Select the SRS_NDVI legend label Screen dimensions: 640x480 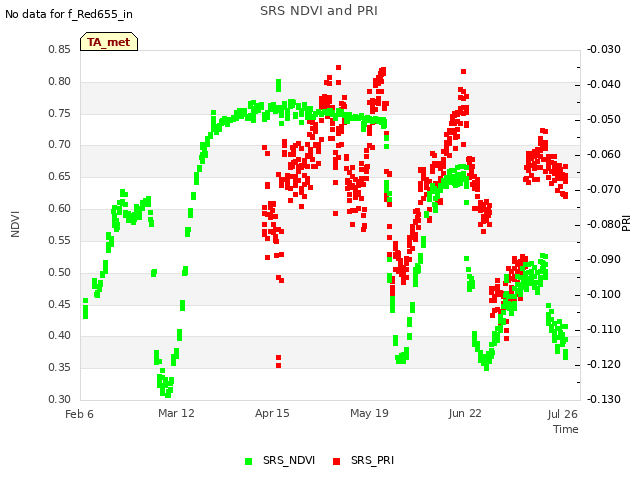pos(289,460)
